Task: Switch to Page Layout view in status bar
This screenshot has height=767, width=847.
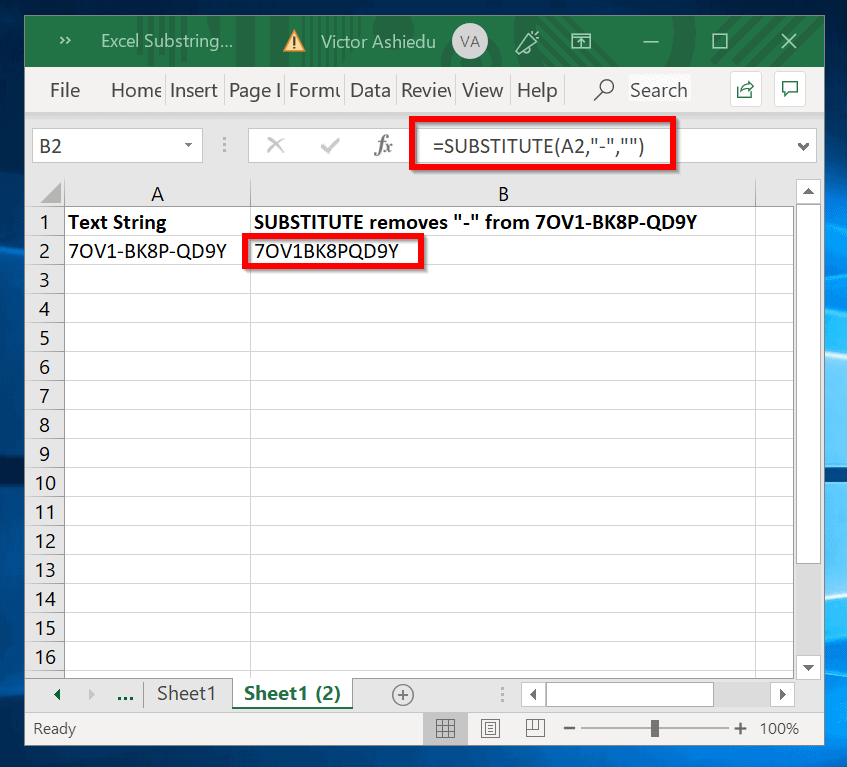Action: (x=490, y=728)
